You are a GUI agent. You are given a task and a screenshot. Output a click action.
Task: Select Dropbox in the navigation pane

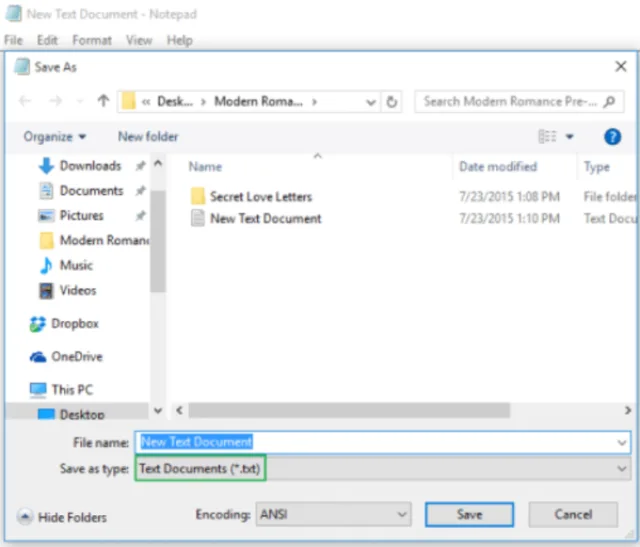tap(75, 324)
